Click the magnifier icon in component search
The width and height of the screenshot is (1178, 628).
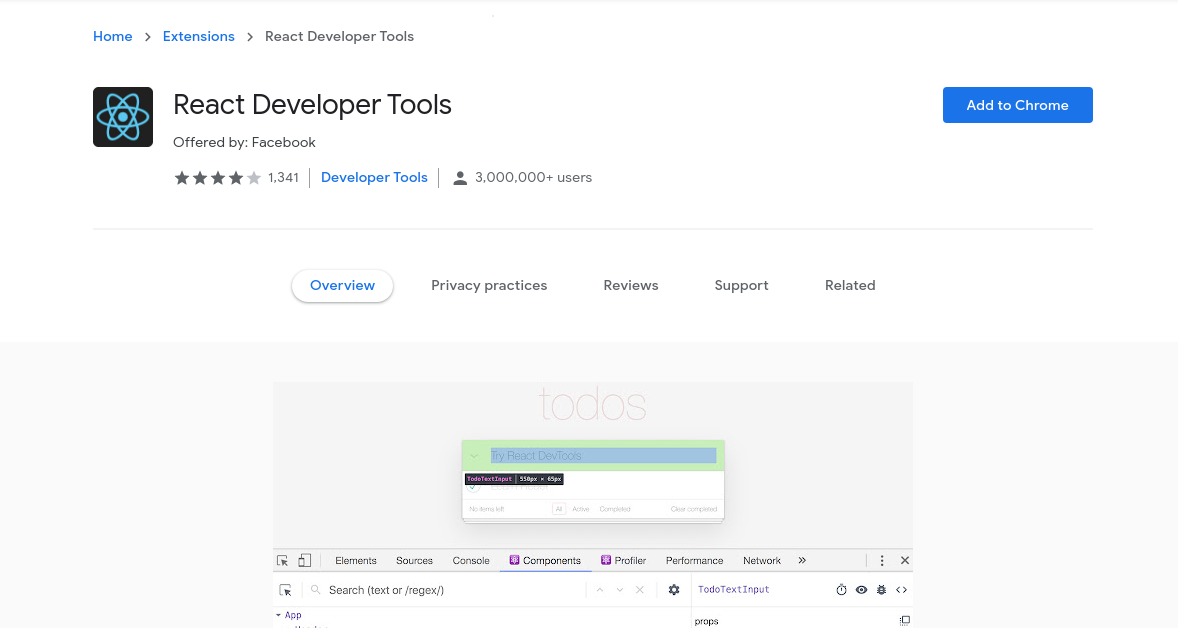click(x=316, y=590)
